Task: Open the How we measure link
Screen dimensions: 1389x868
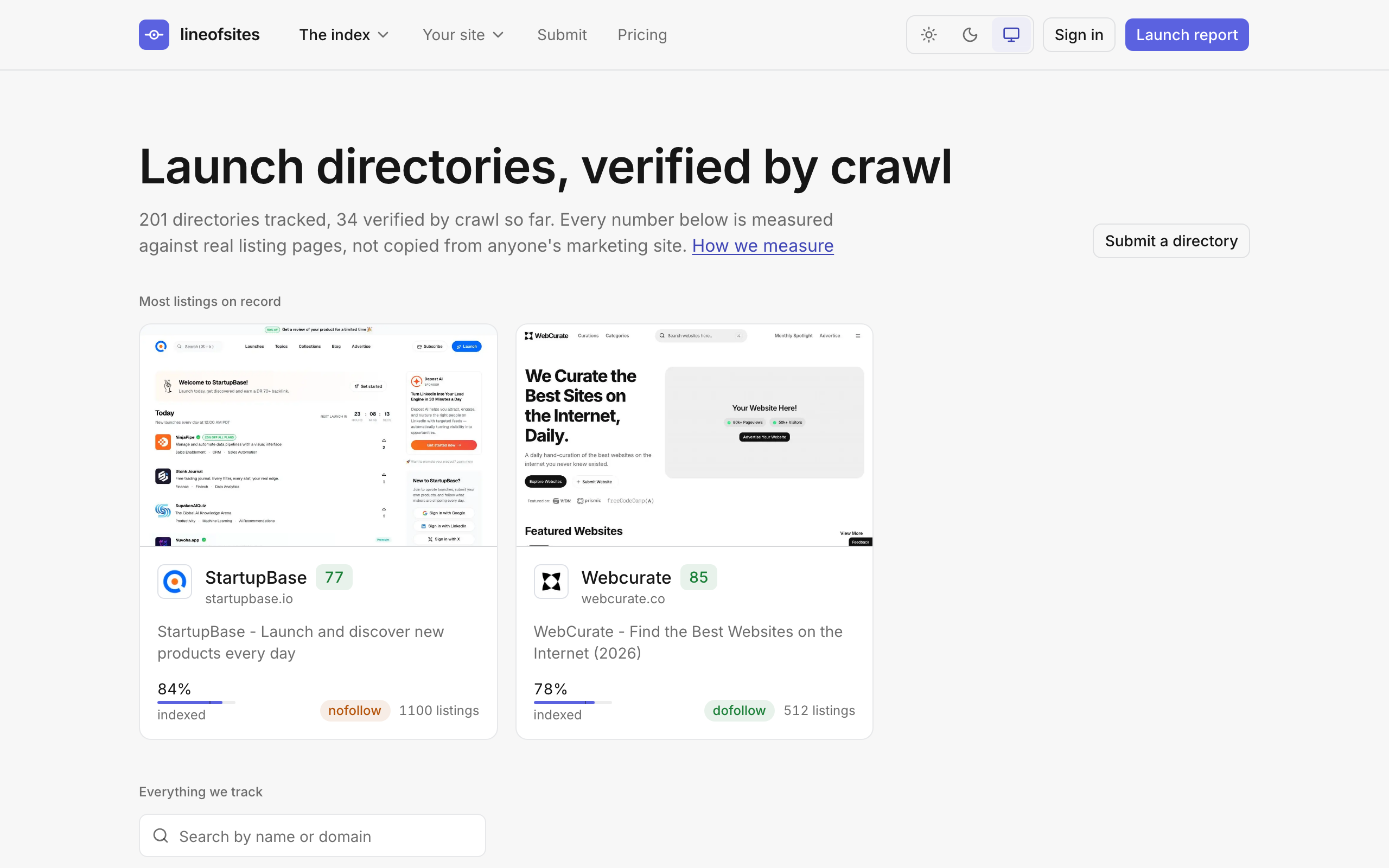Action: 763,246
